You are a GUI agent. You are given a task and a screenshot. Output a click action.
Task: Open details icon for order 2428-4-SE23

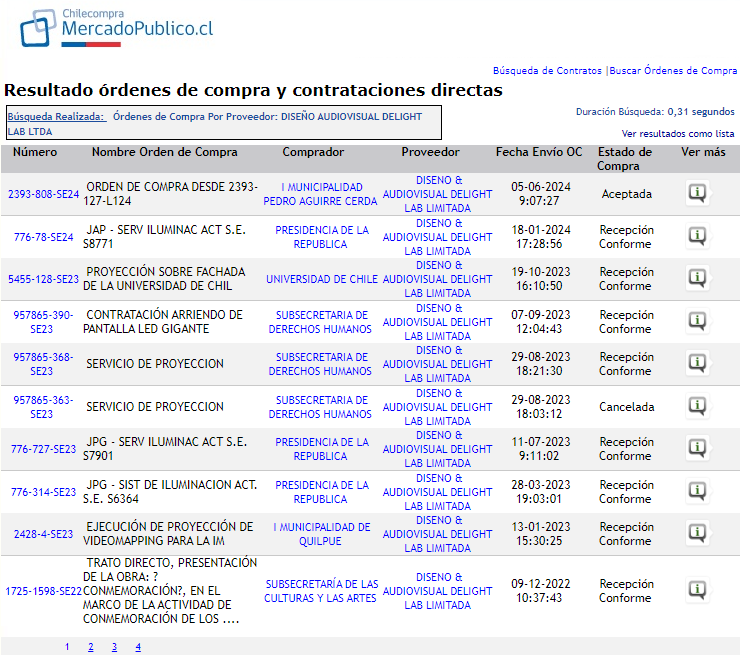click(x=697, y=533)
